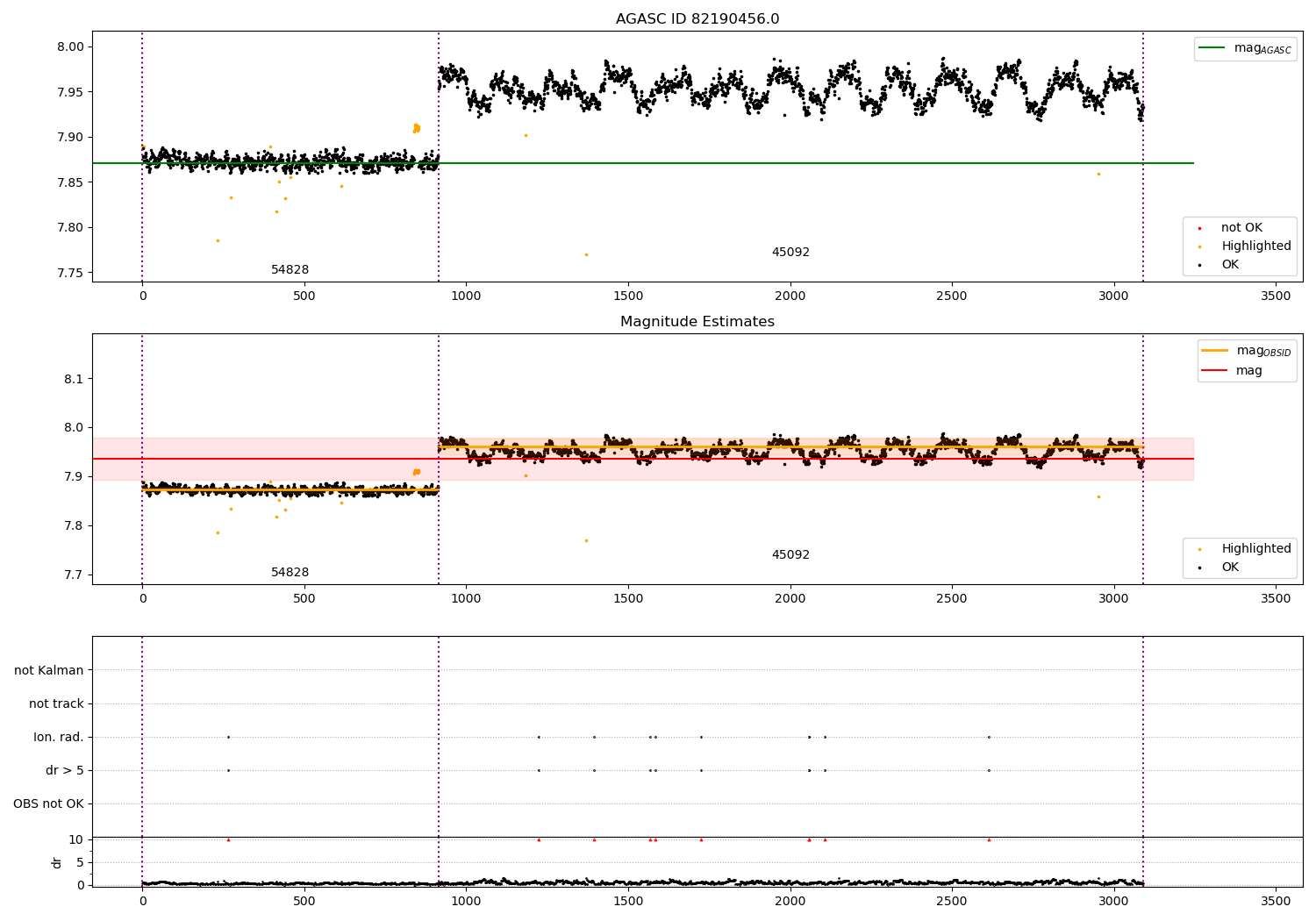Viewport: 1316px width, 921px height.
Task: Click the first red triangle marker in dr panel
Action: point(228,839)
